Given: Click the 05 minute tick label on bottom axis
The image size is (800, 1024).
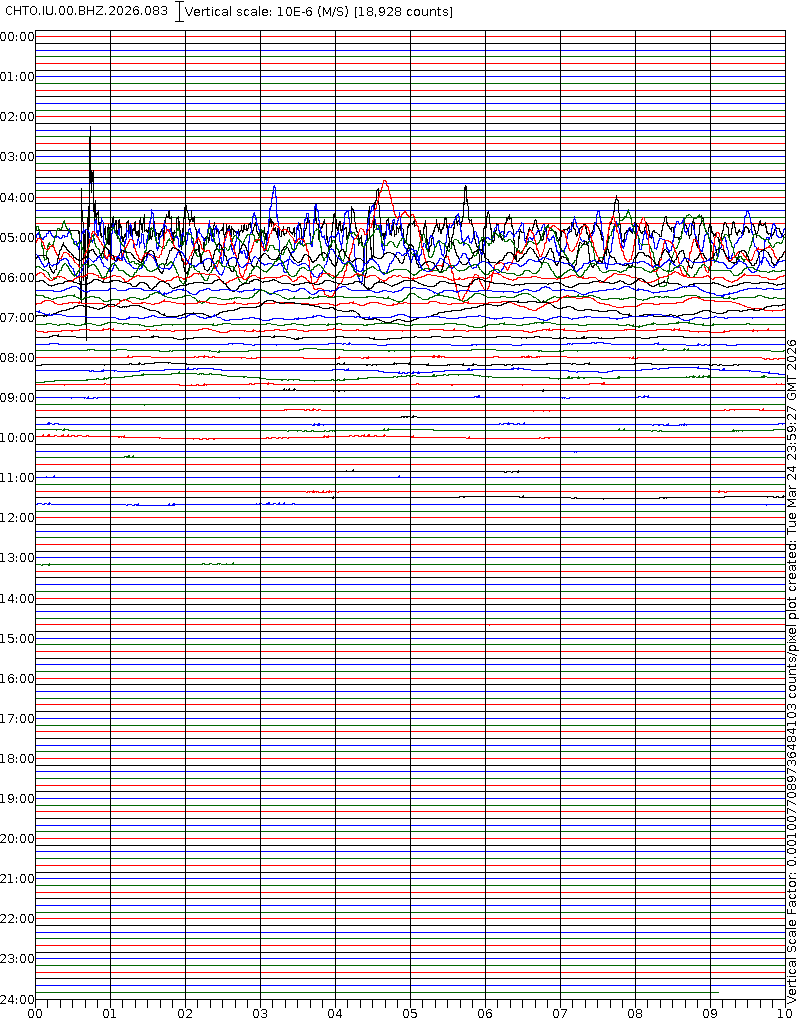Looking at the screenshot, I should tap(410, 1014).
